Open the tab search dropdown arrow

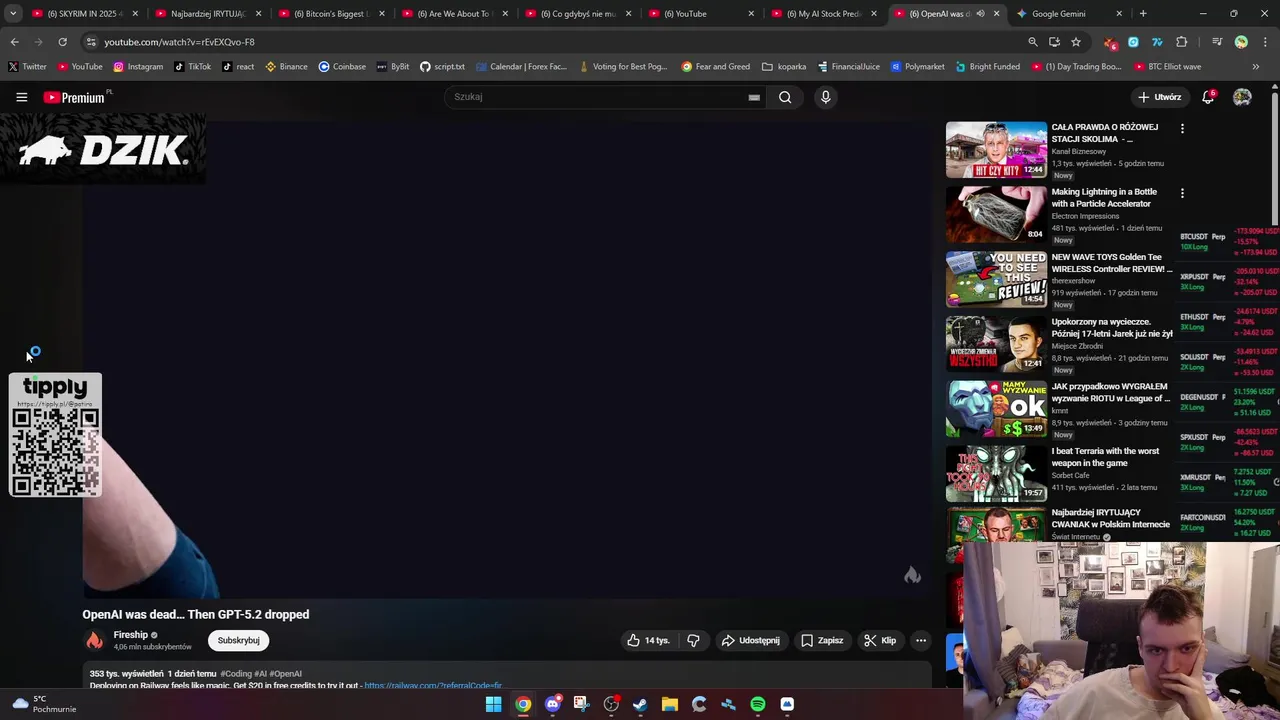(13, 14)
